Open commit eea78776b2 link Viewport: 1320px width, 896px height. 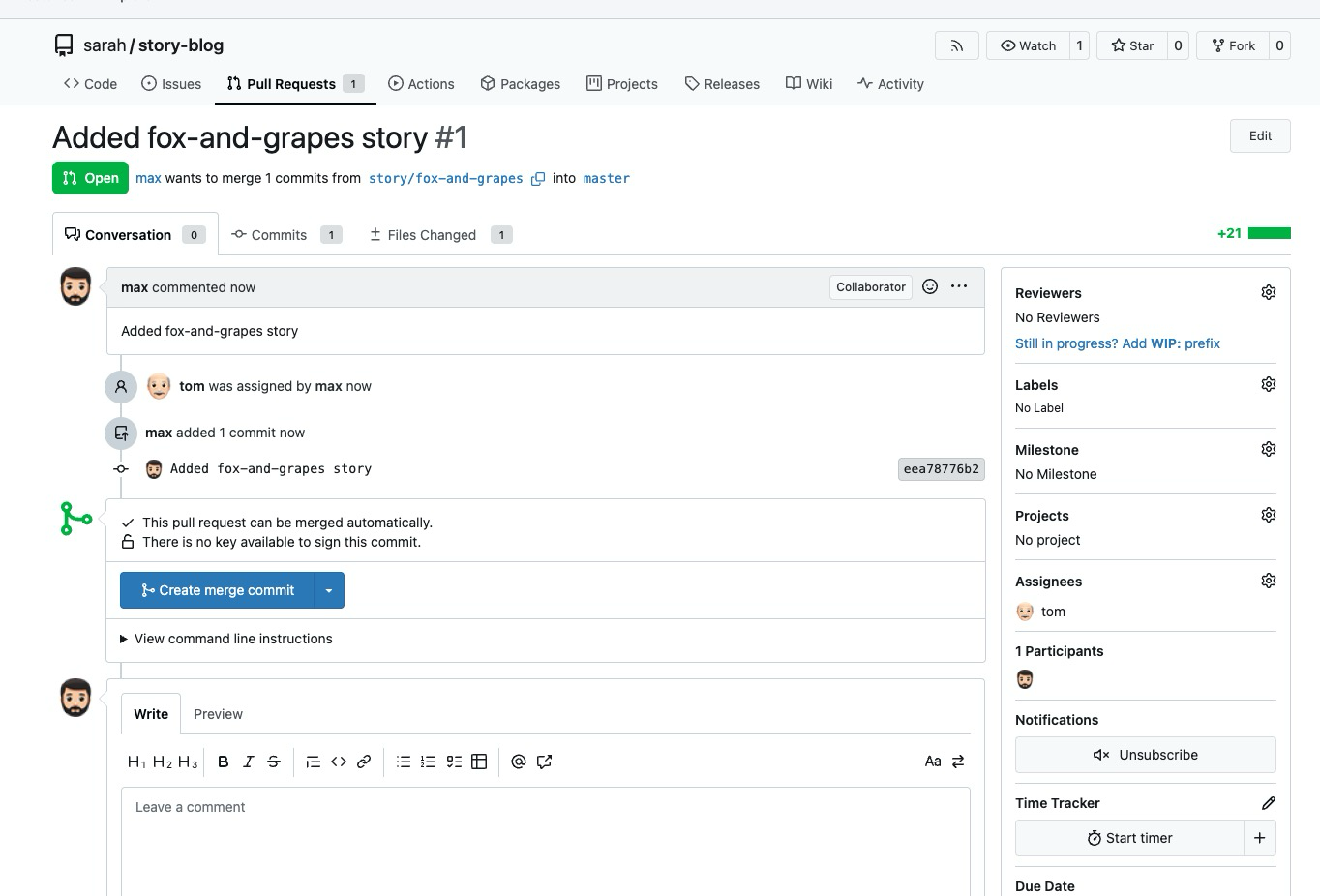pos(941,469)
